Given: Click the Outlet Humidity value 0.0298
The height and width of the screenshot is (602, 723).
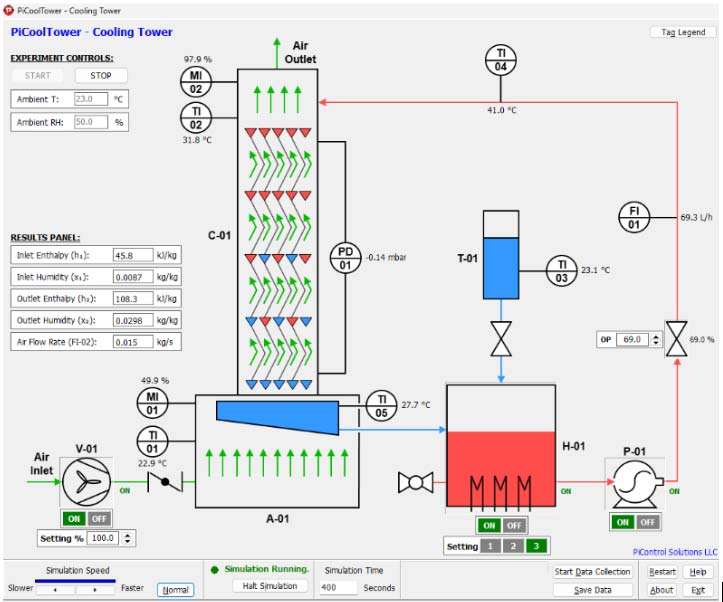Looking at the screenshot, I should coord(133,320).
